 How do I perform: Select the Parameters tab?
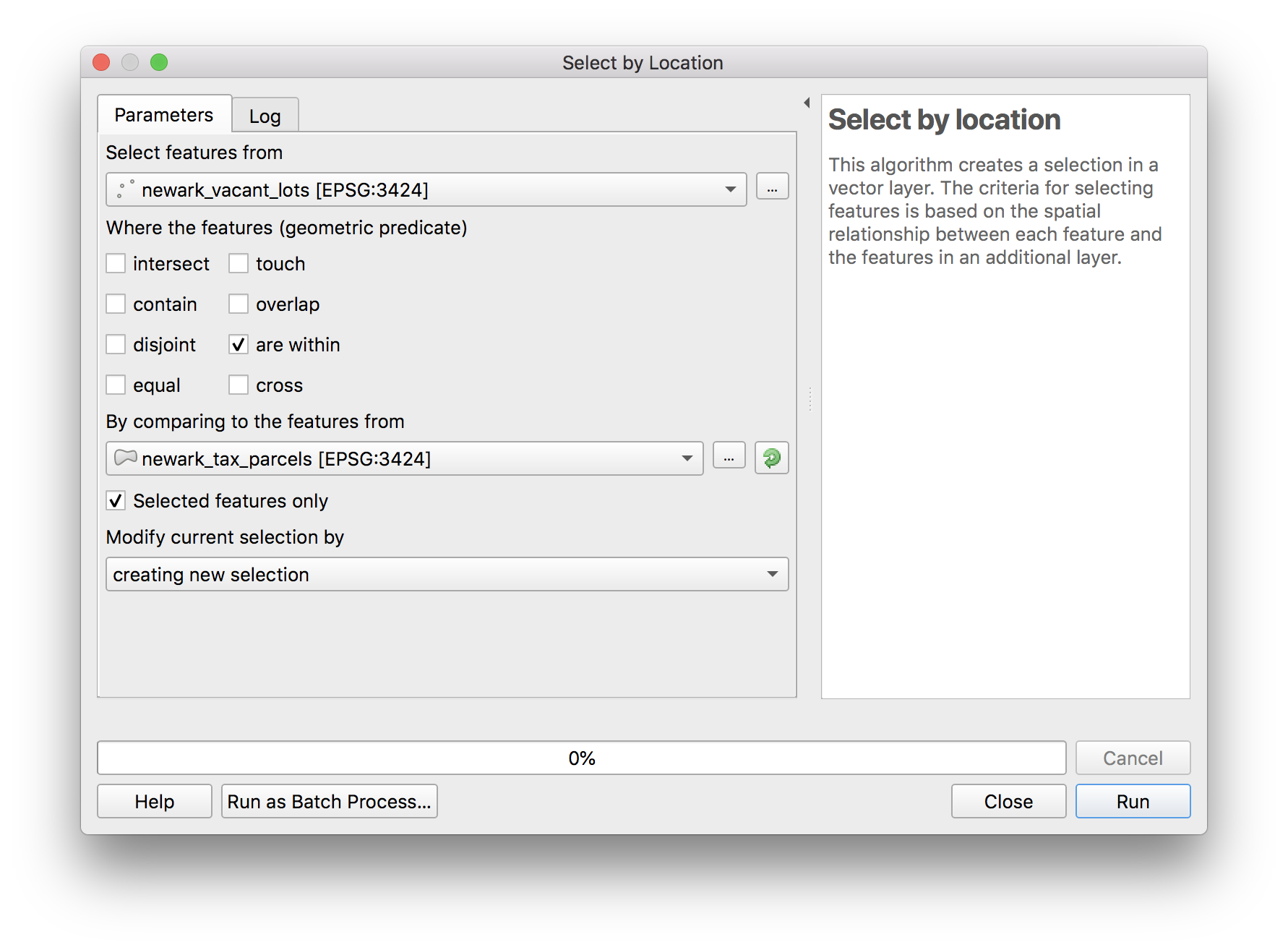click(x=164, y=115)
